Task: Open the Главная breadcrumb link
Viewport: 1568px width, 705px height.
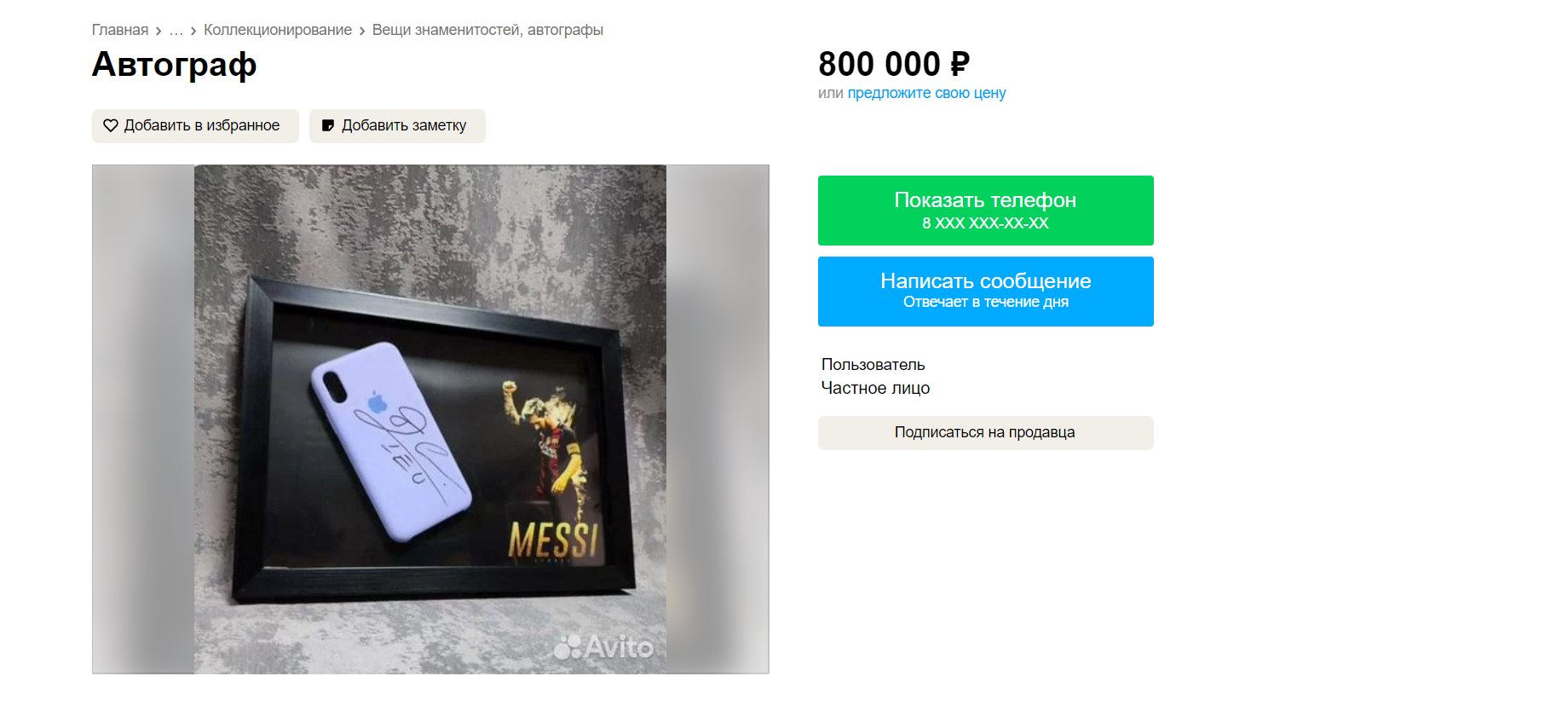Action: 120,30
